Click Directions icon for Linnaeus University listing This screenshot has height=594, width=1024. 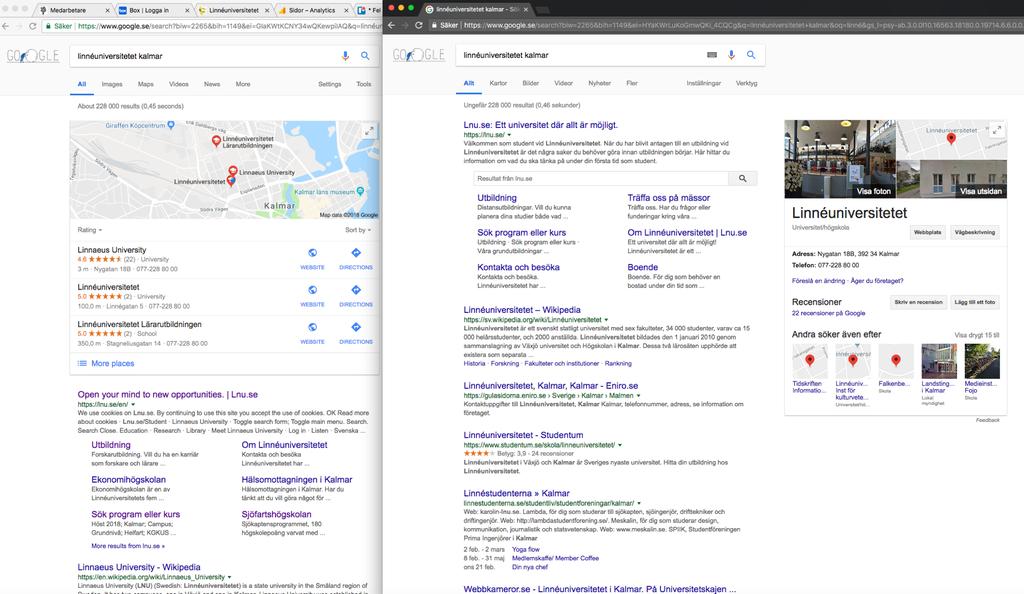pos(356,253)
